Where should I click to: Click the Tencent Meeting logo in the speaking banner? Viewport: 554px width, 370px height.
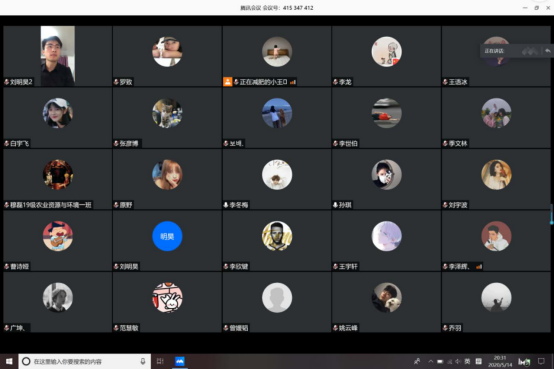pyautogui.click(x=530, y=51)
